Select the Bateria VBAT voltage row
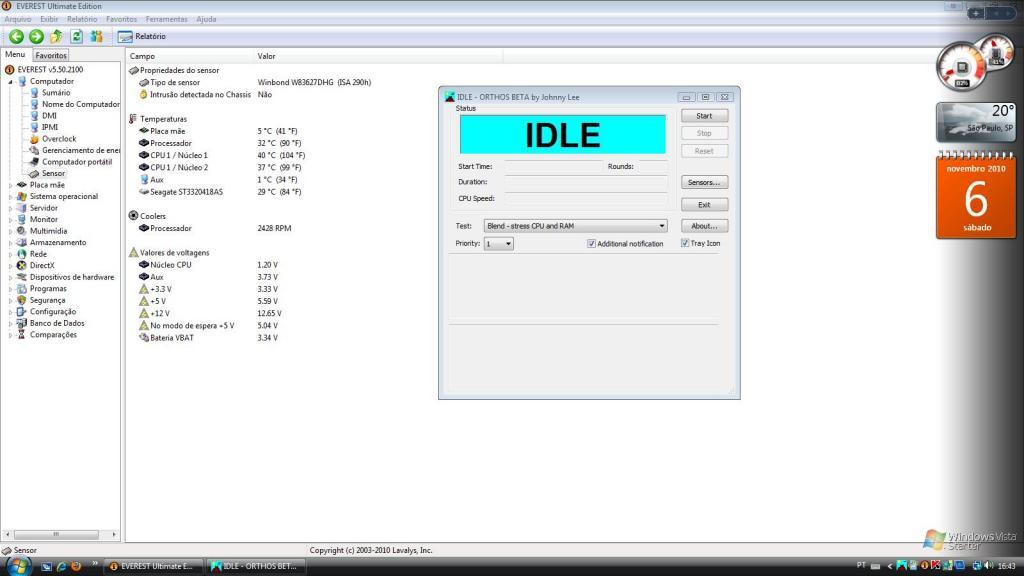The height and width of the screenshot is (576, 1024). coord(209,338)
